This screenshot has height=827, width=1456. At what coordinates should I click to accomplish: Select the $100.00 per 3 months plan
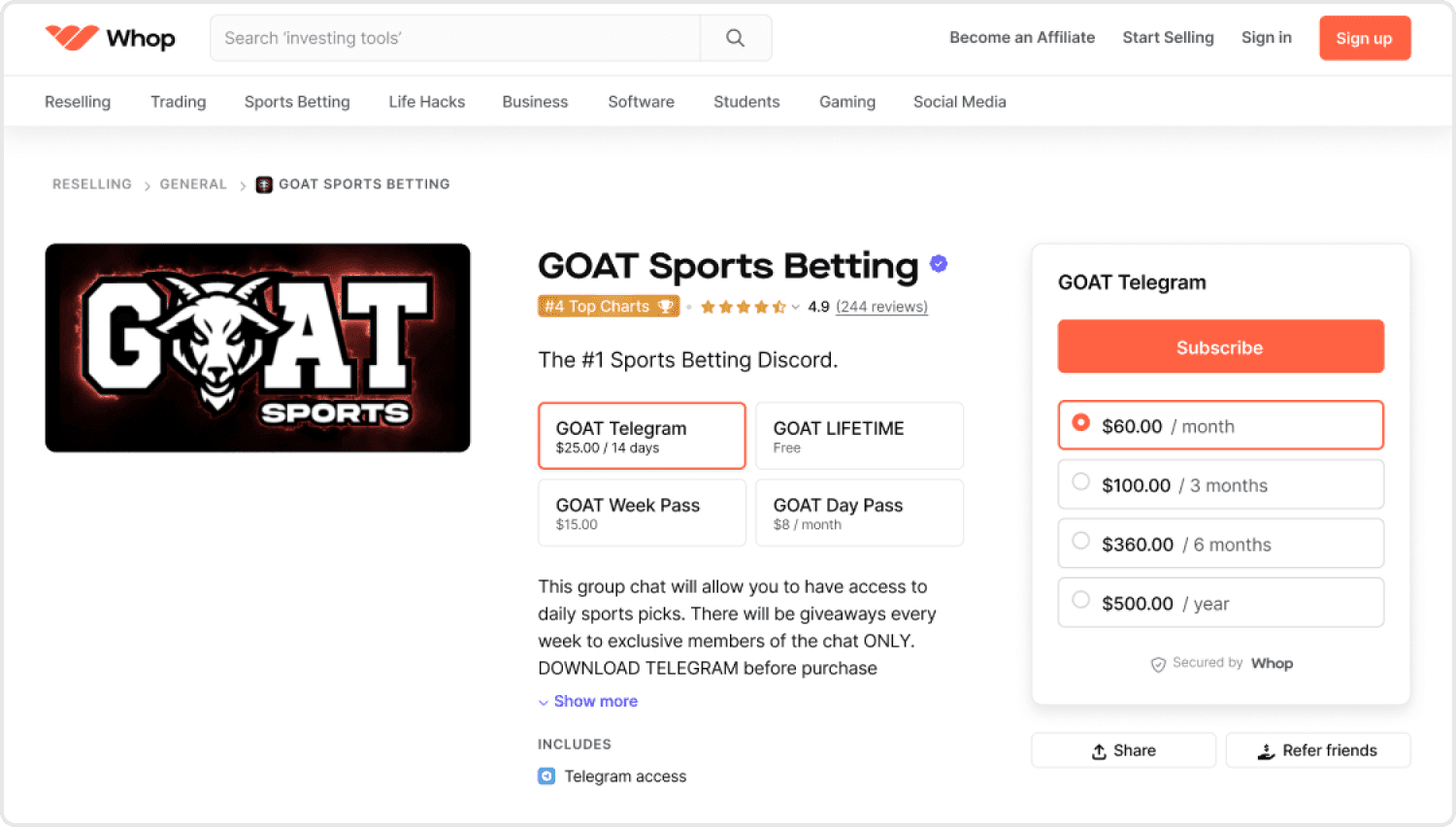pos(1220,484)
